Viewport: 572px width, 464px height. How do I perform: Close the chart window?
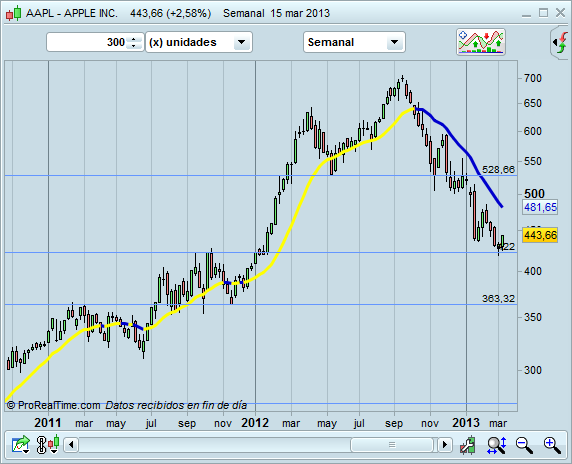pyautogui.click(x=560, y=13)
